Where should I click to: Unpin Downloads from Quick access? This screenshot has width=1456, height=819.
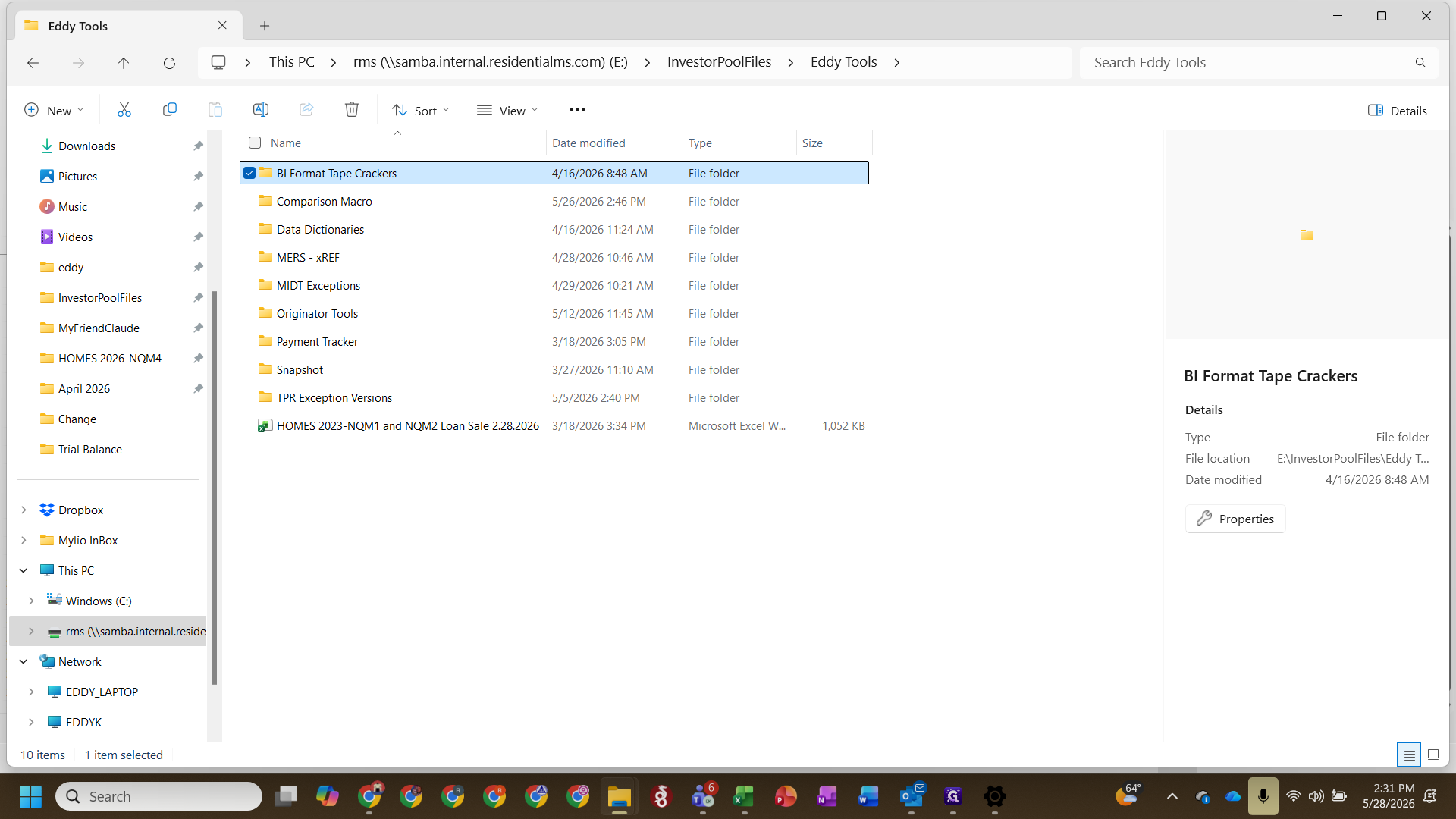(x=198, y=146)
